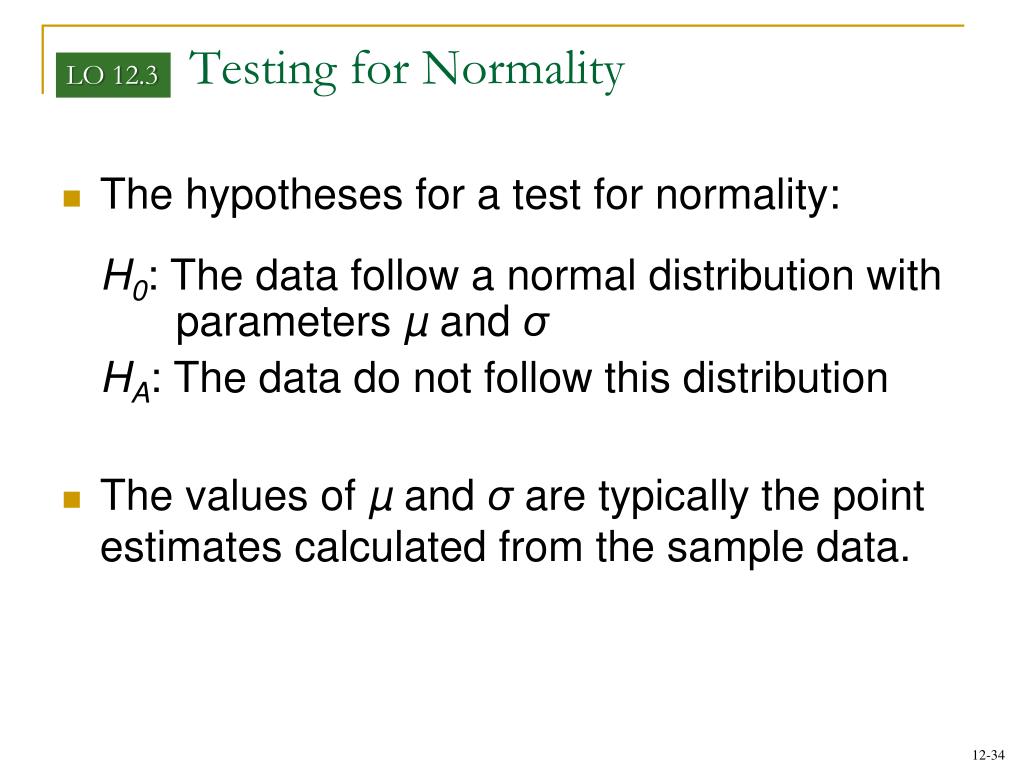Click the μ symbol after parameters

[x=416, y=324]
